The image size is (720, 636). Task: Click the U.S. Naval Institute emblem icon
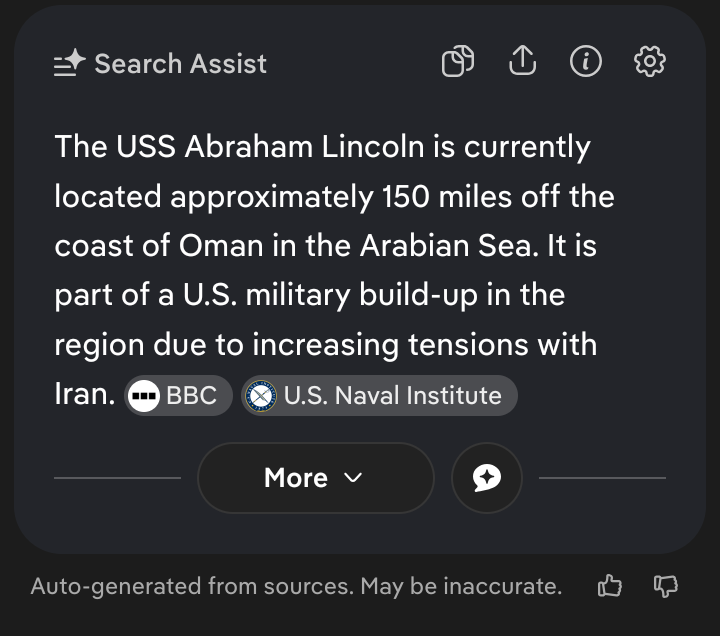click(x=261, y=396)
